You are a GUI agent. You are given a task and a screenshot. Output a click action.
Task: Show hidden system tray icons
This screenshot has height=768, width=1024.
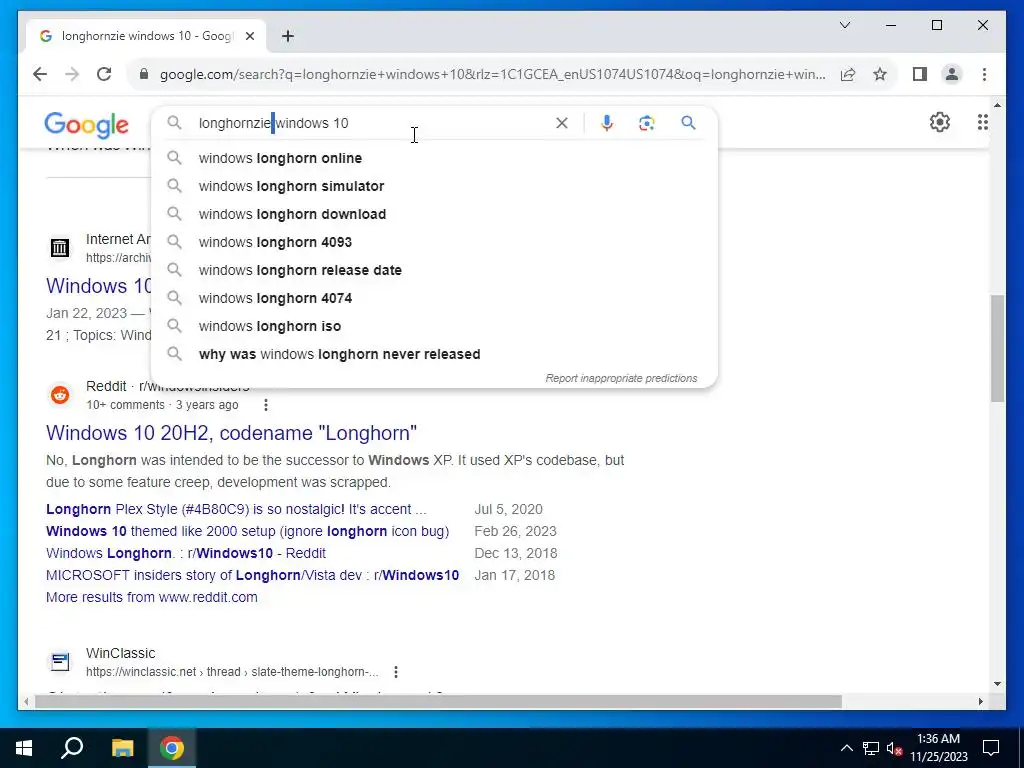point(846,748)
